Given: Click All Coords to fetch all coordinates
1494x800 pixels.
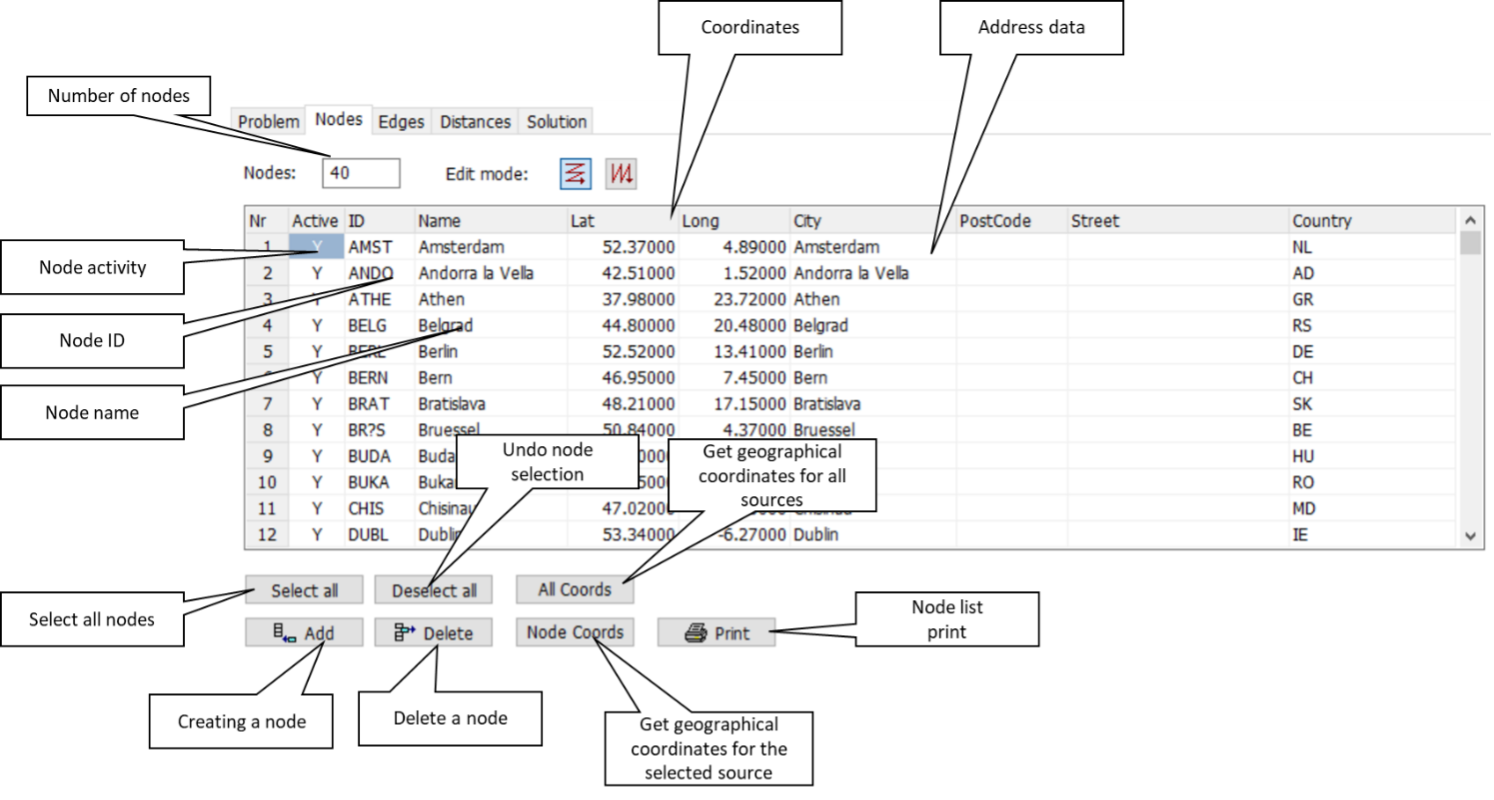Looking at the screenshot, I should (x=575, y=589).
